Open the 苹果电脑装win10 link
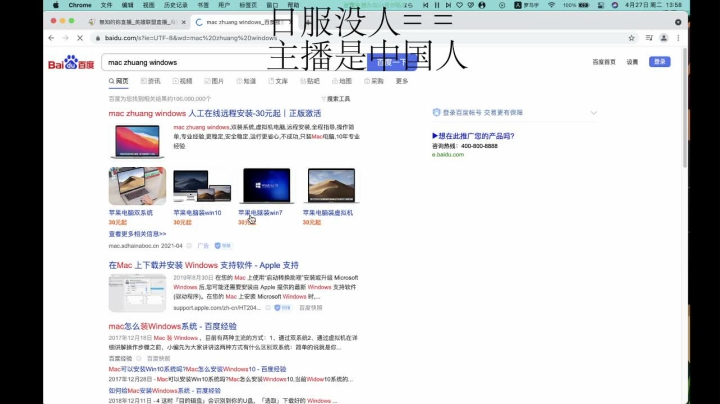Image resolution: width=720 pixels, height=404 pixels. tap(197, 213)
